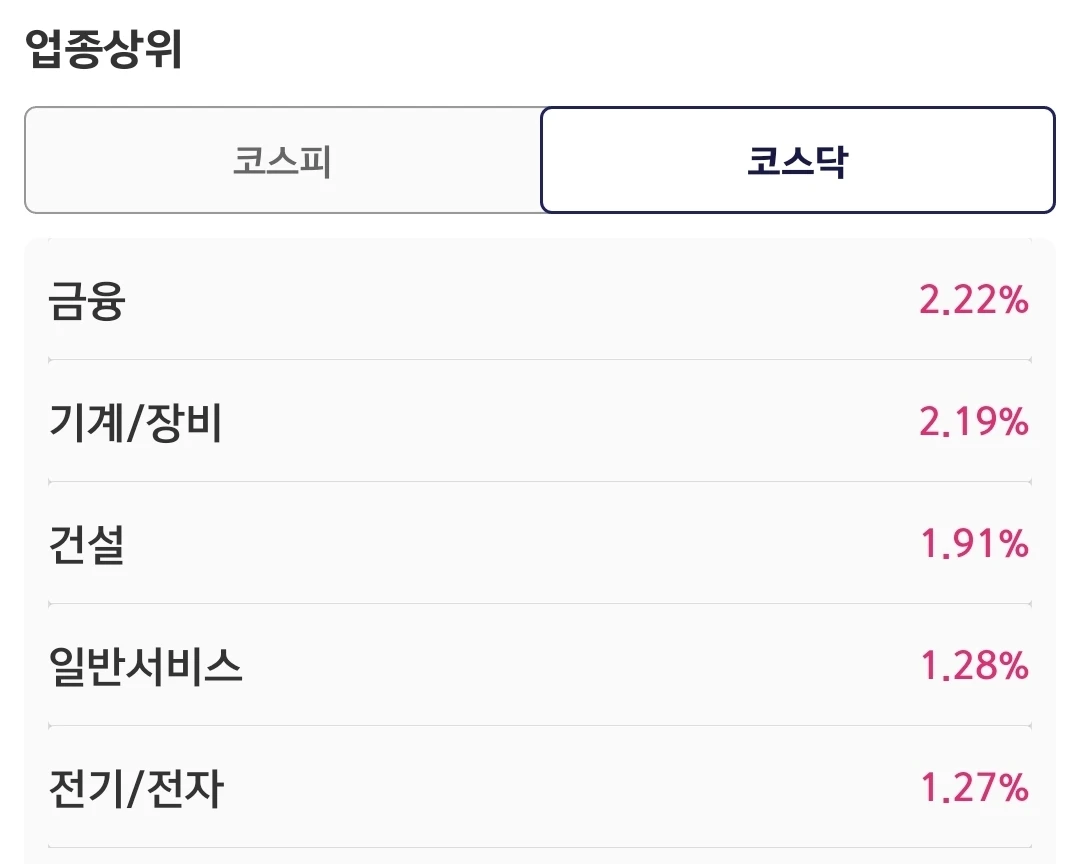Select the 코스닥 tab
The height and width of the screenshot is (864, 1080).
point(798,160)
